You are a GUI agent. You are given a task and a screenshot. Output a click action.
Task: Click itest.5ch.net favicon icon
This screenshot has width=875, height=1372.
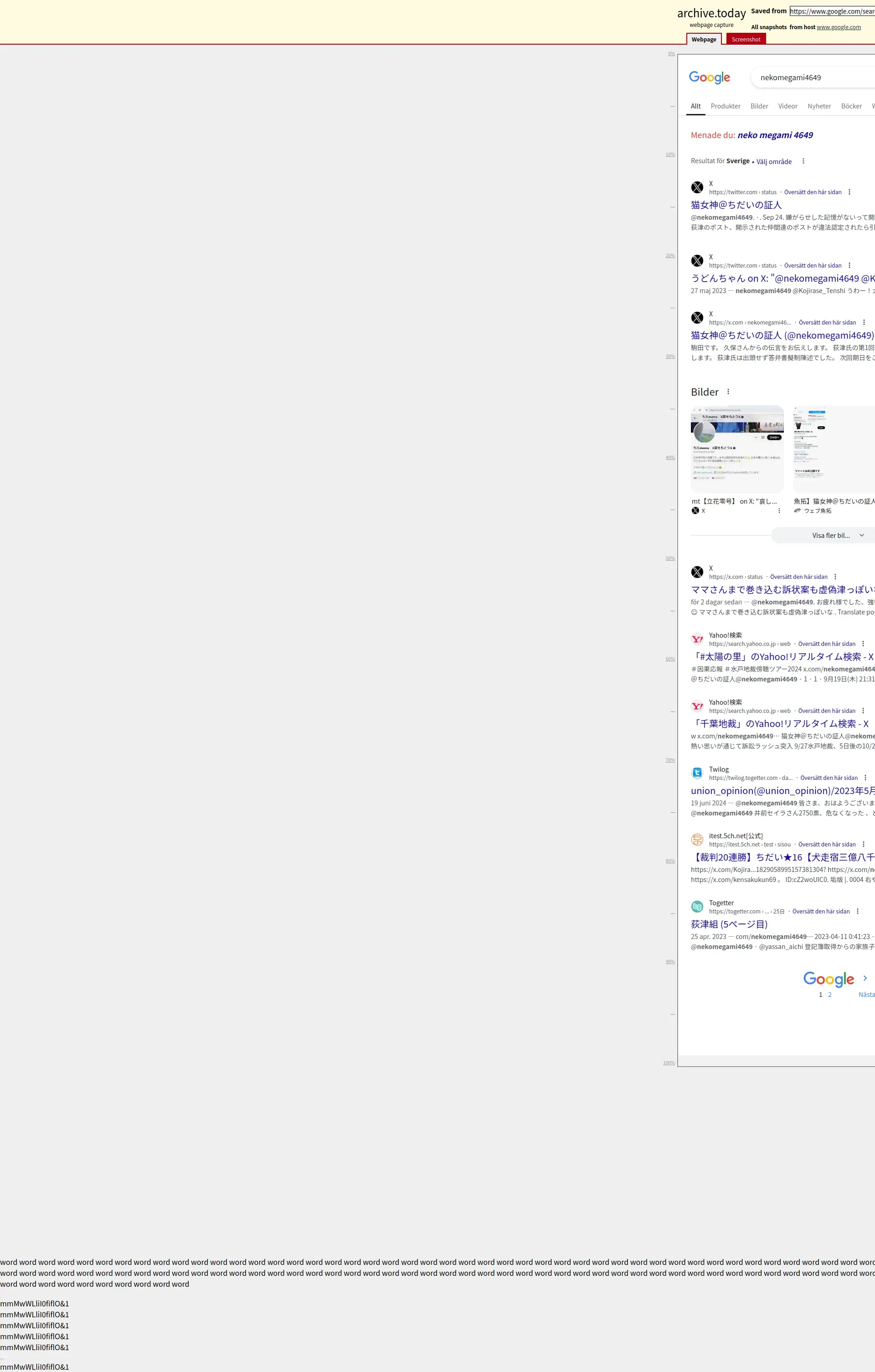(697, 840)
